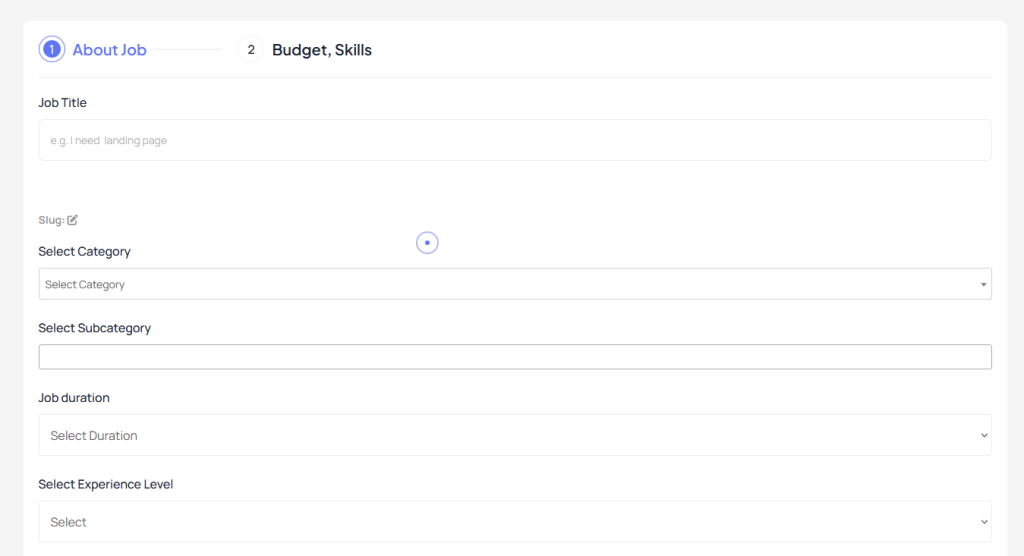
Task: Click the Select Category label
Action: click(84, 252)
